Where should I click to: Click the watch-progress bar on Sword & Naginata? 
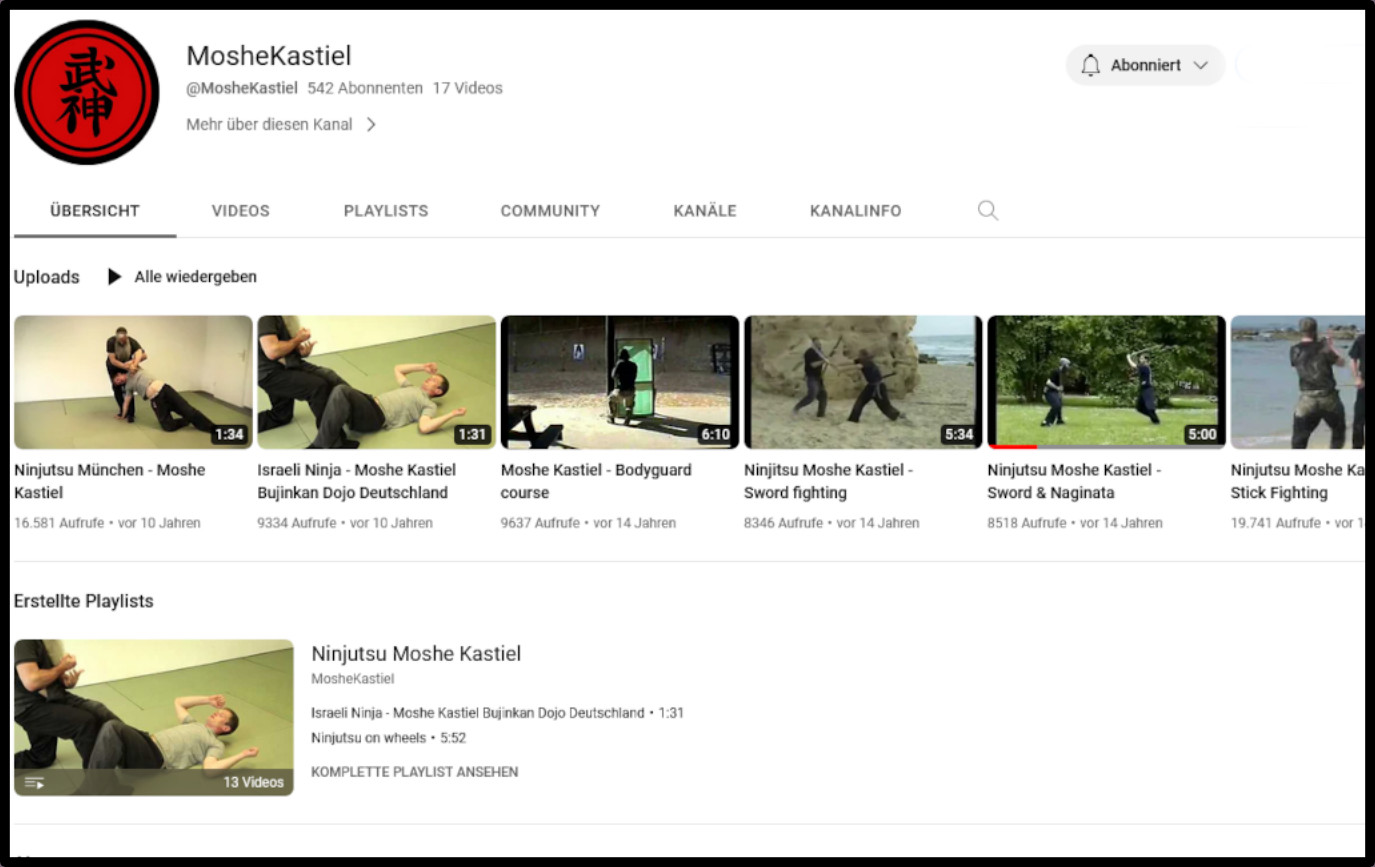[x=1106, y=447]
